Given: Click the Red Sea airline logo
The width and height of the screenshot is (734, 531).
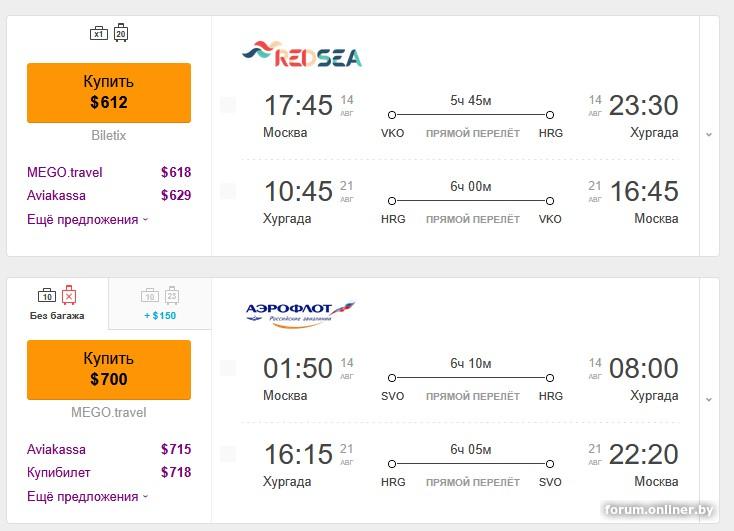Looking at the screenshot, I should [x=302, y=54].
